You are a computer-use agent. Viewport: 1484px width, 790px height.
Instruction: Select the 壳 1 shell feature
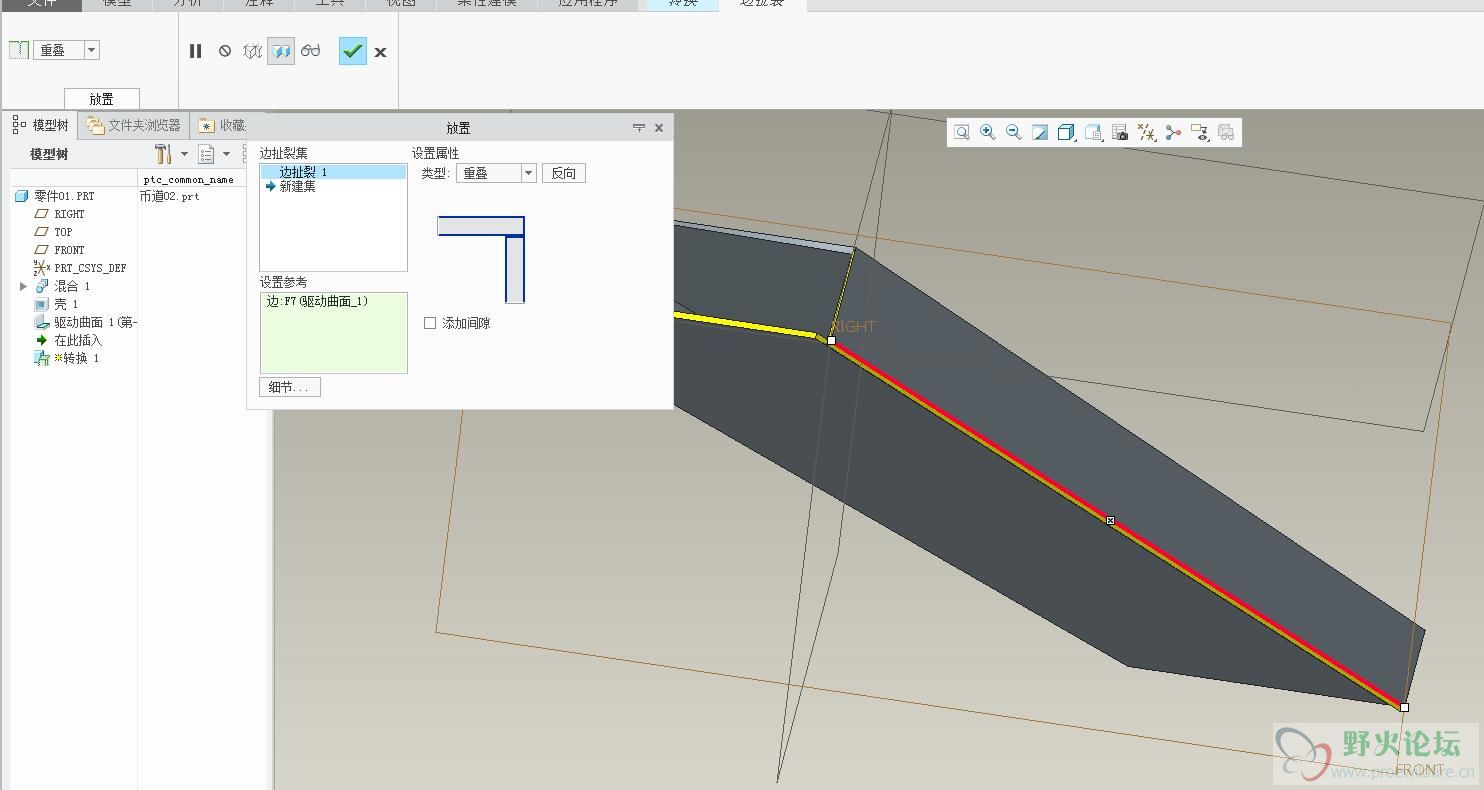[57, 304]
